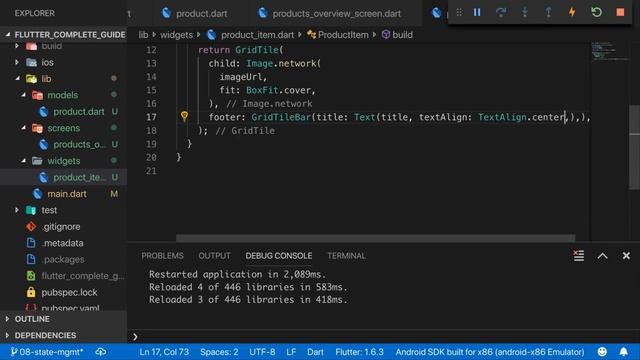Restart debugging with green arrow icon

pos(596,13)
